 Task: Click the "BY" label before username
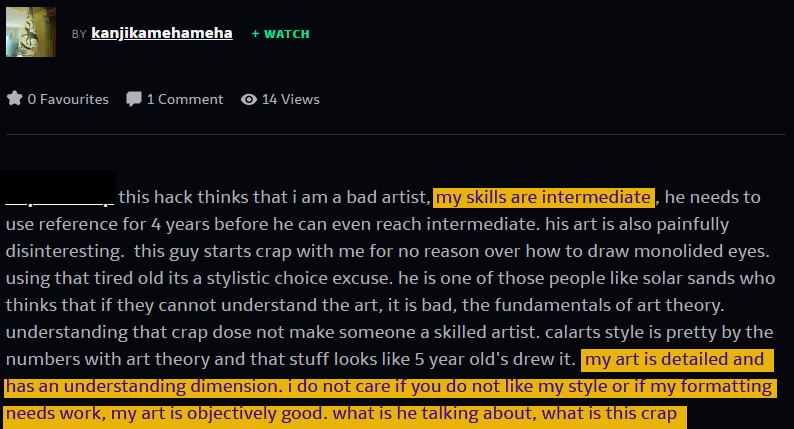click(x=79, y=34)
